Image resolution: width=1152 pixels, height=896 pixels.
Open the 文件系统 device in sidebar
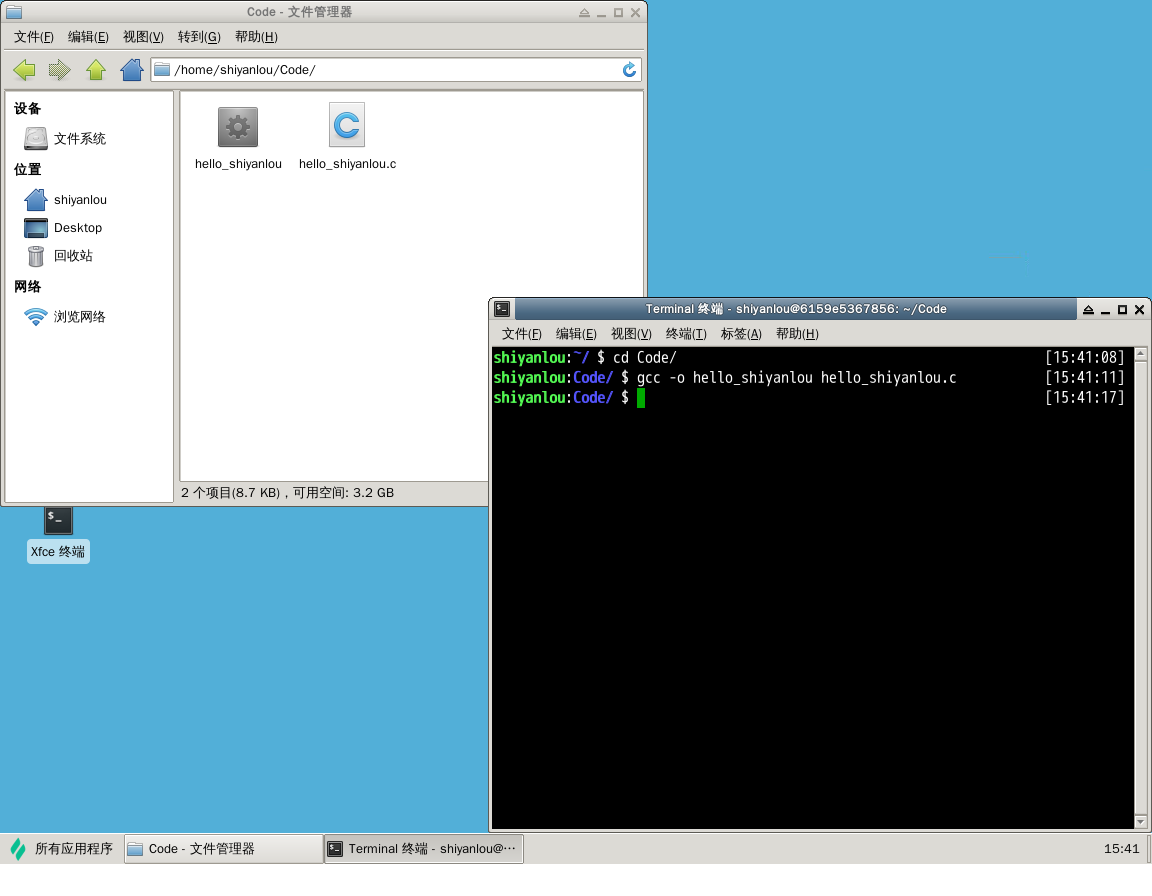[65, 138]
